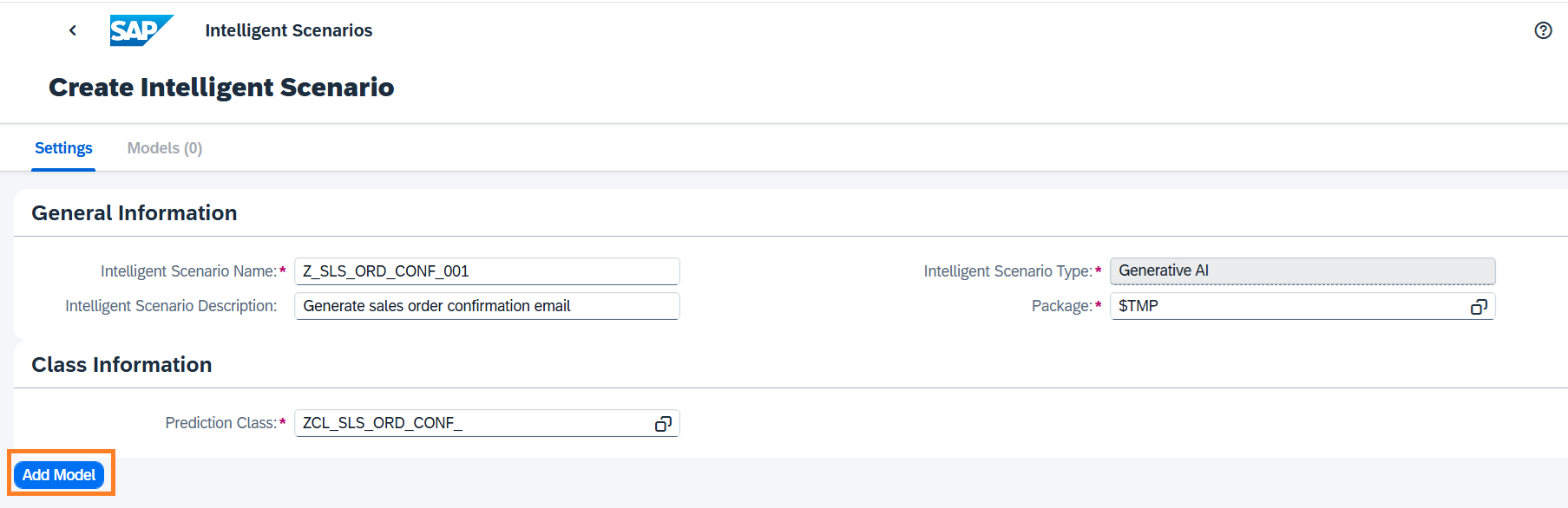
Task: Select the General Information section heading
Action: pos(134,213)
